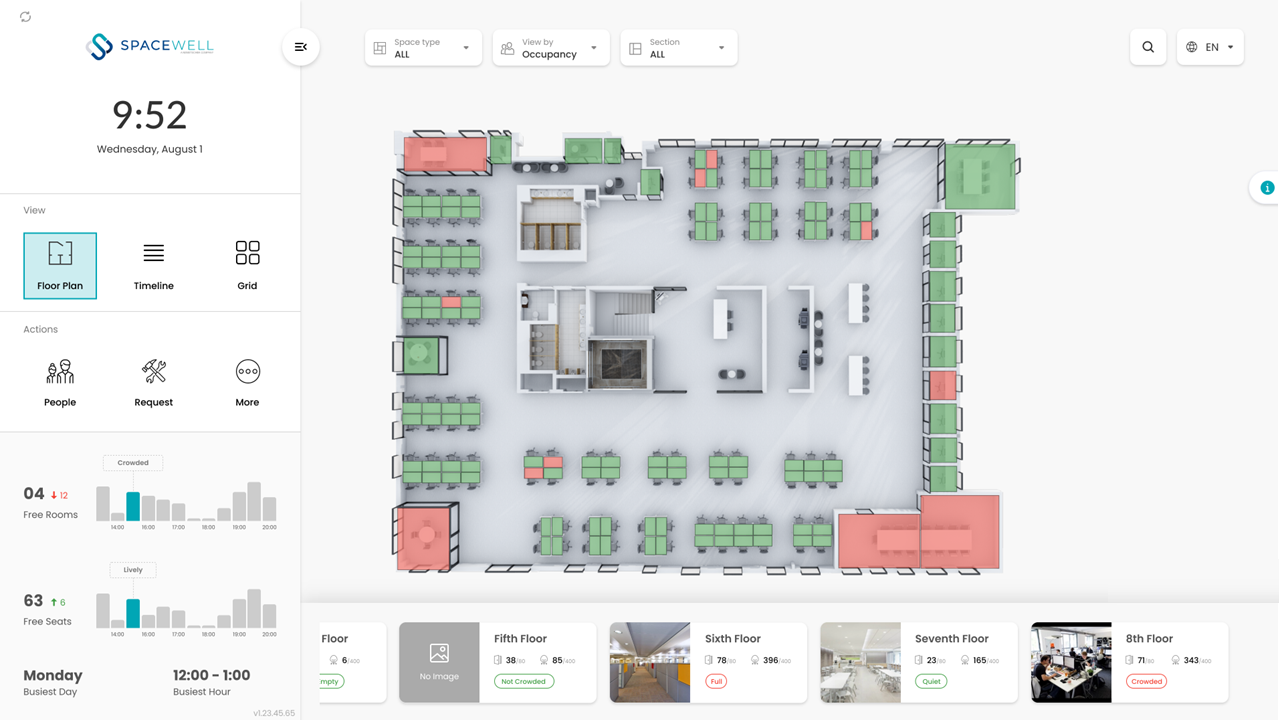Click the Crowded badge on 8th Floor
1279x720 pixels.
click(1147, 681)
